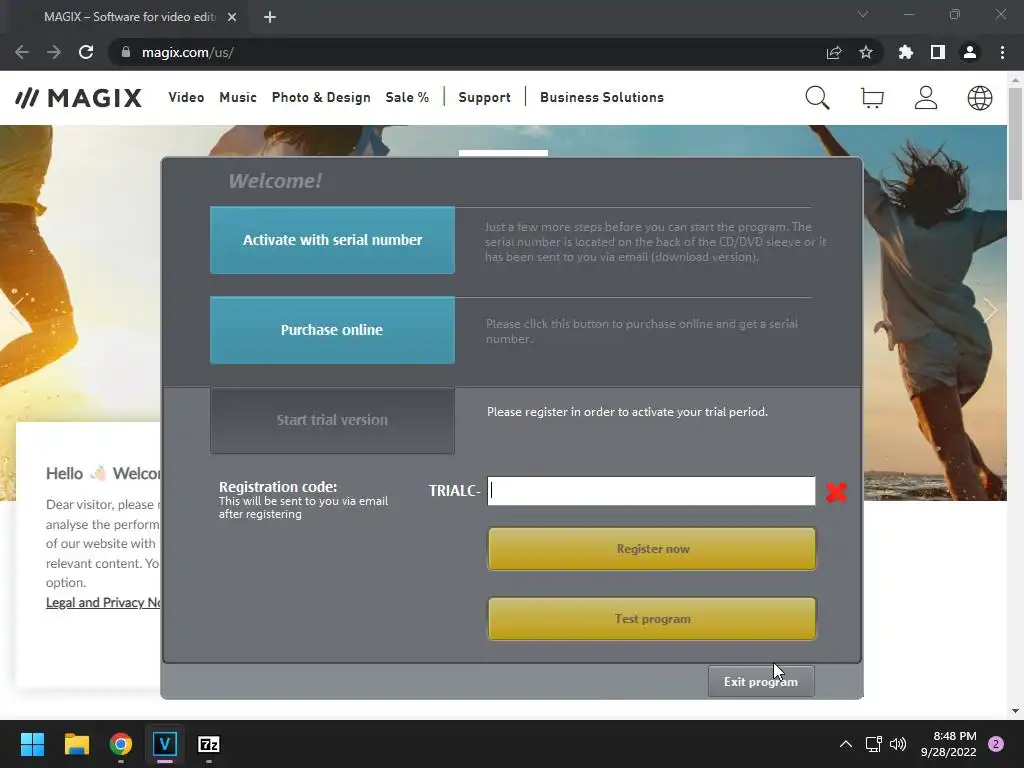Click Activate with serial number button

[x=332, y=240]
